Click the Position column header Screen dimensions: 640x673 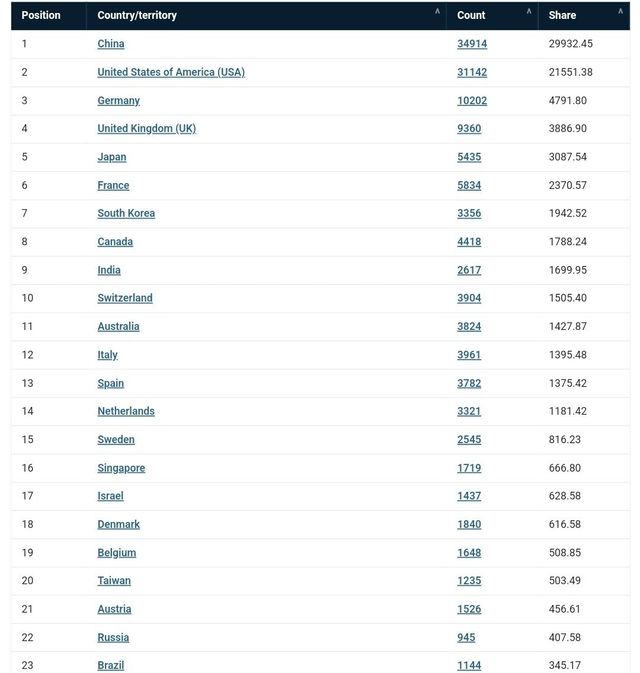(41, 15)
